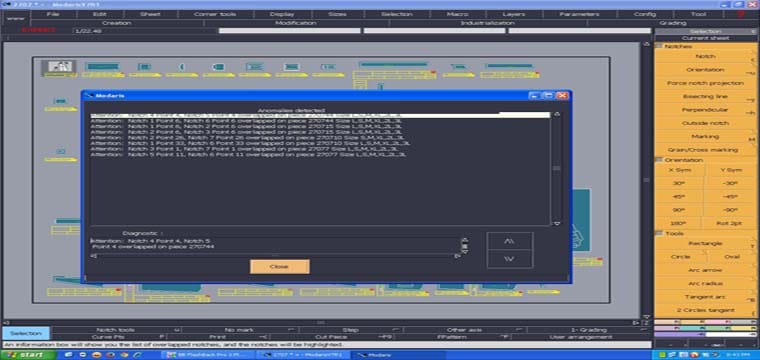Select Force notch projection tool
760x360 pixels.
pyautogui.click(x=705, y=83)
